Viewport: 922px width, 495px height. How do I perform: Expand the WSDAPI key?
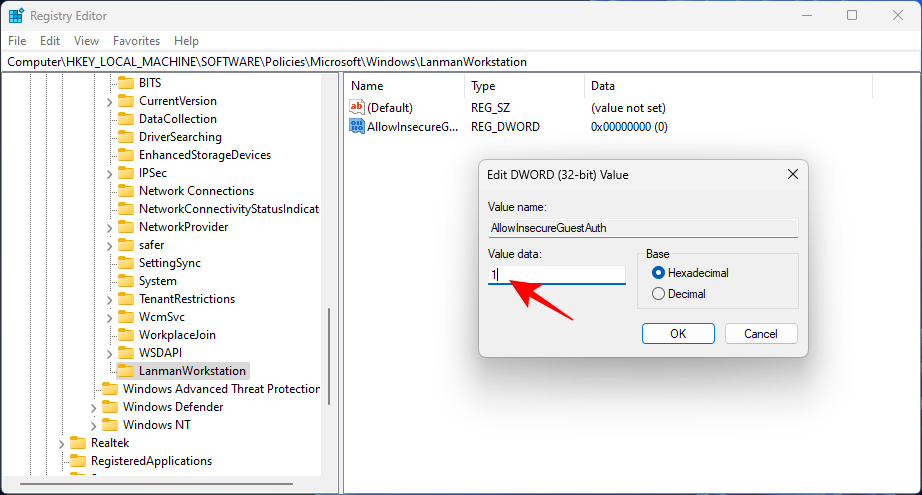pyautogui.click(x=109, y=354)
